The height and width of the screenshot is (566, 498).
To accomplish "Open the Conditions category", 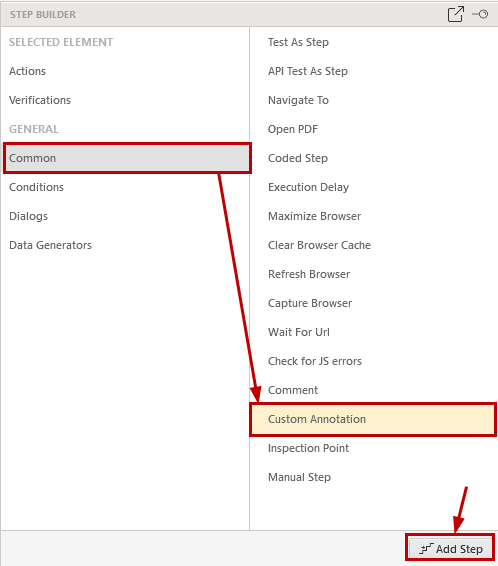I will coord(36,187).
